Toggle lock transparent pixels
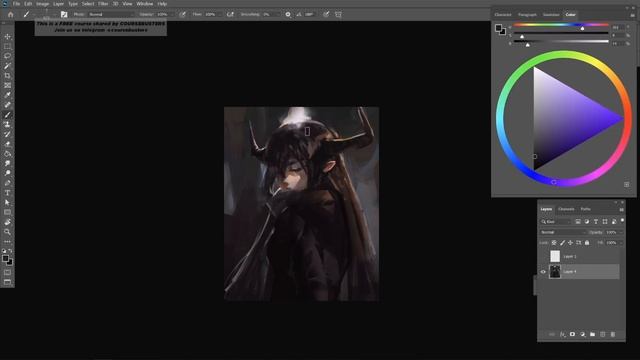 554,243
